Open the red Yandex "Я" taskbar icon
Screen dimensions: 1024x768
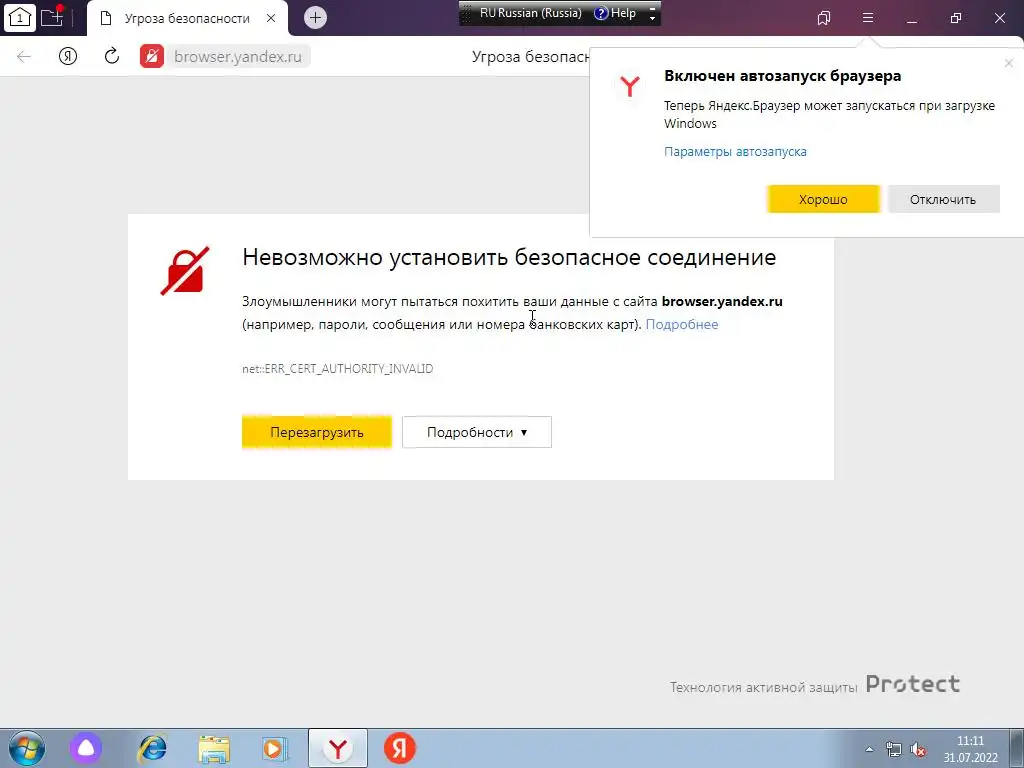pyautogui.click(x=400, y=748)
